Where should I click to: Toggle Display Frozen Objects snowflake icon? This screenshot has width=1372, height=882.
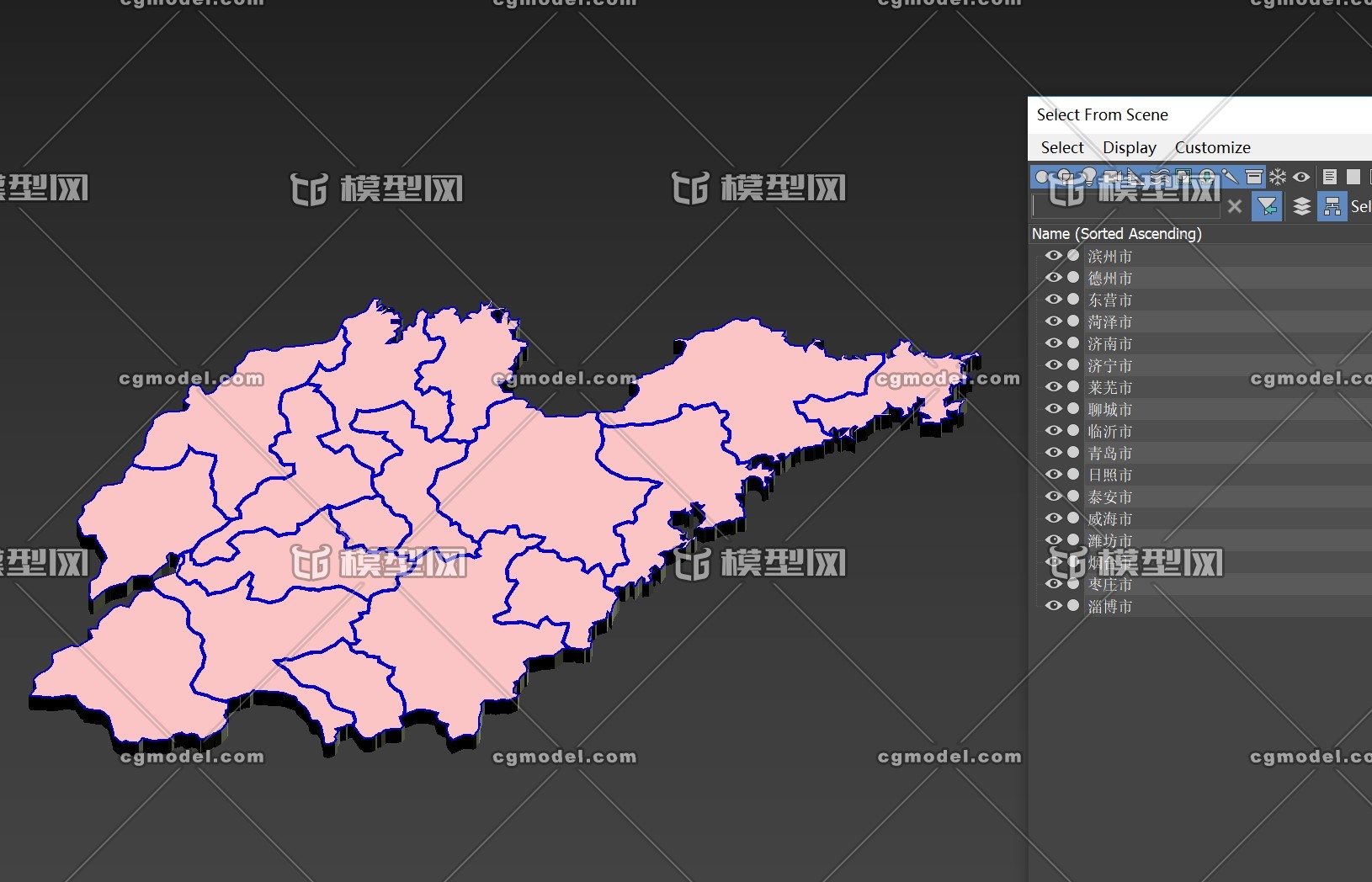point(1278,177)
